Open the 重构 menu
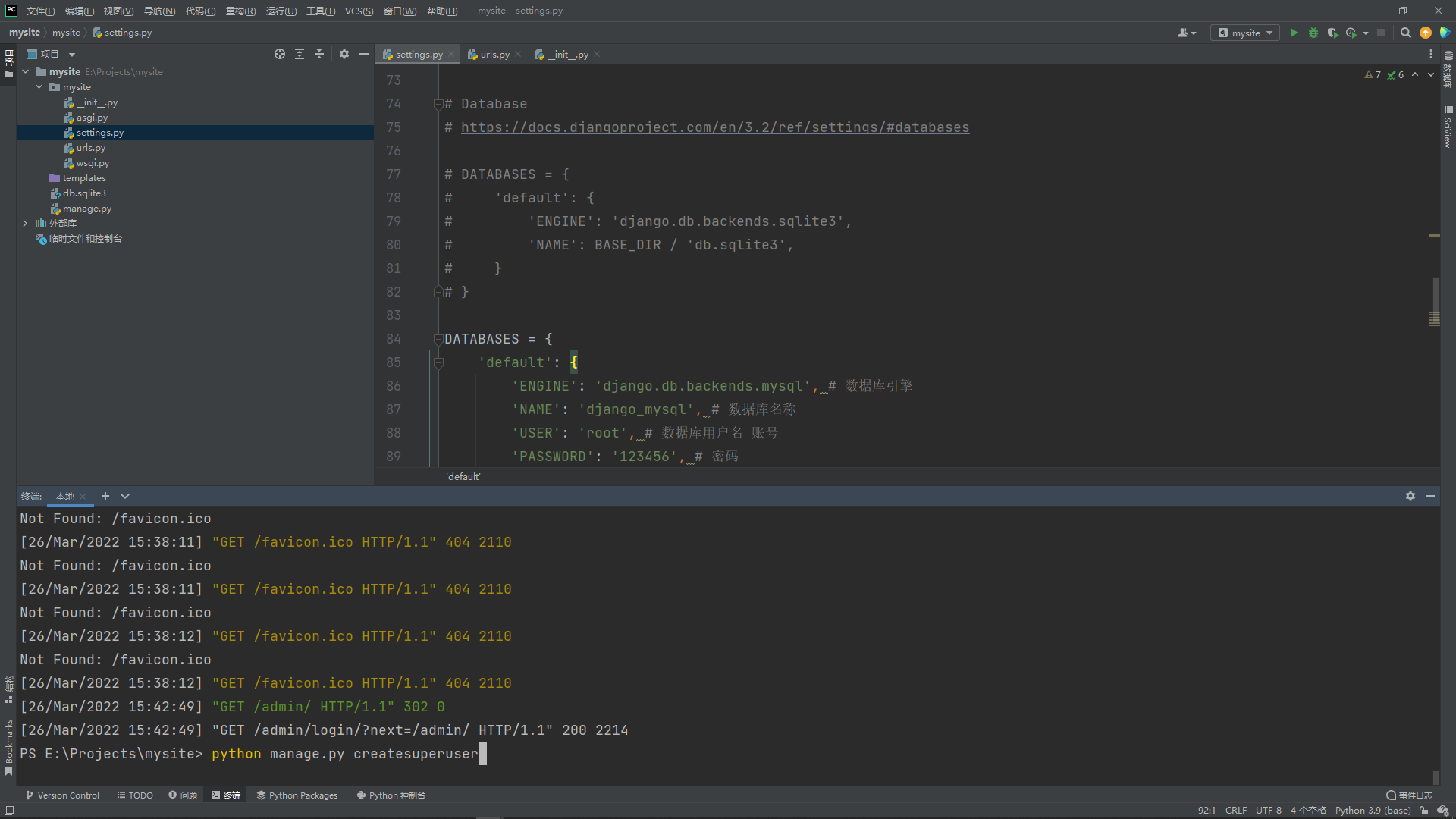 pos(240,11)
